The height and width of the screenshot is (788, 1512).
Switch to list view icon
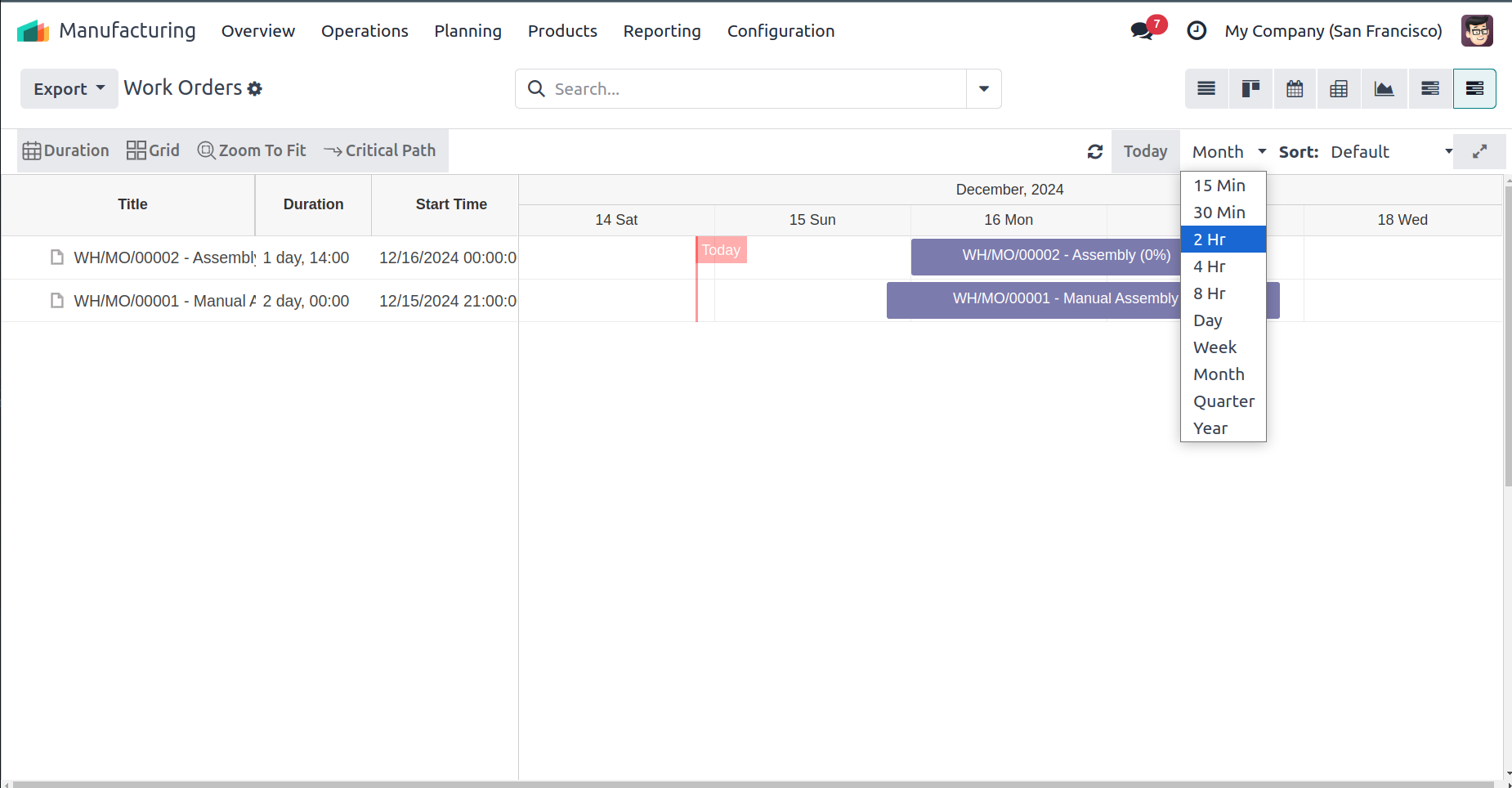(1206, 89)
